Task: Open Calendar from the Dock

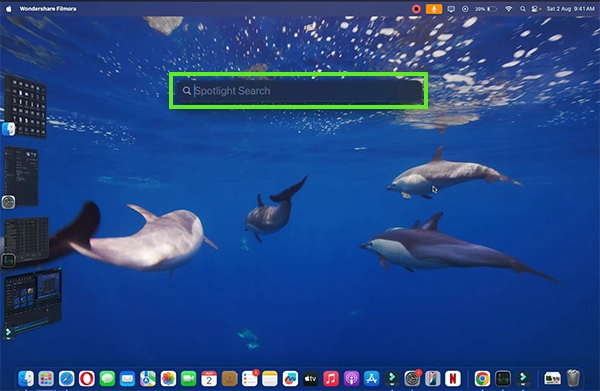Action: (209, 379)
